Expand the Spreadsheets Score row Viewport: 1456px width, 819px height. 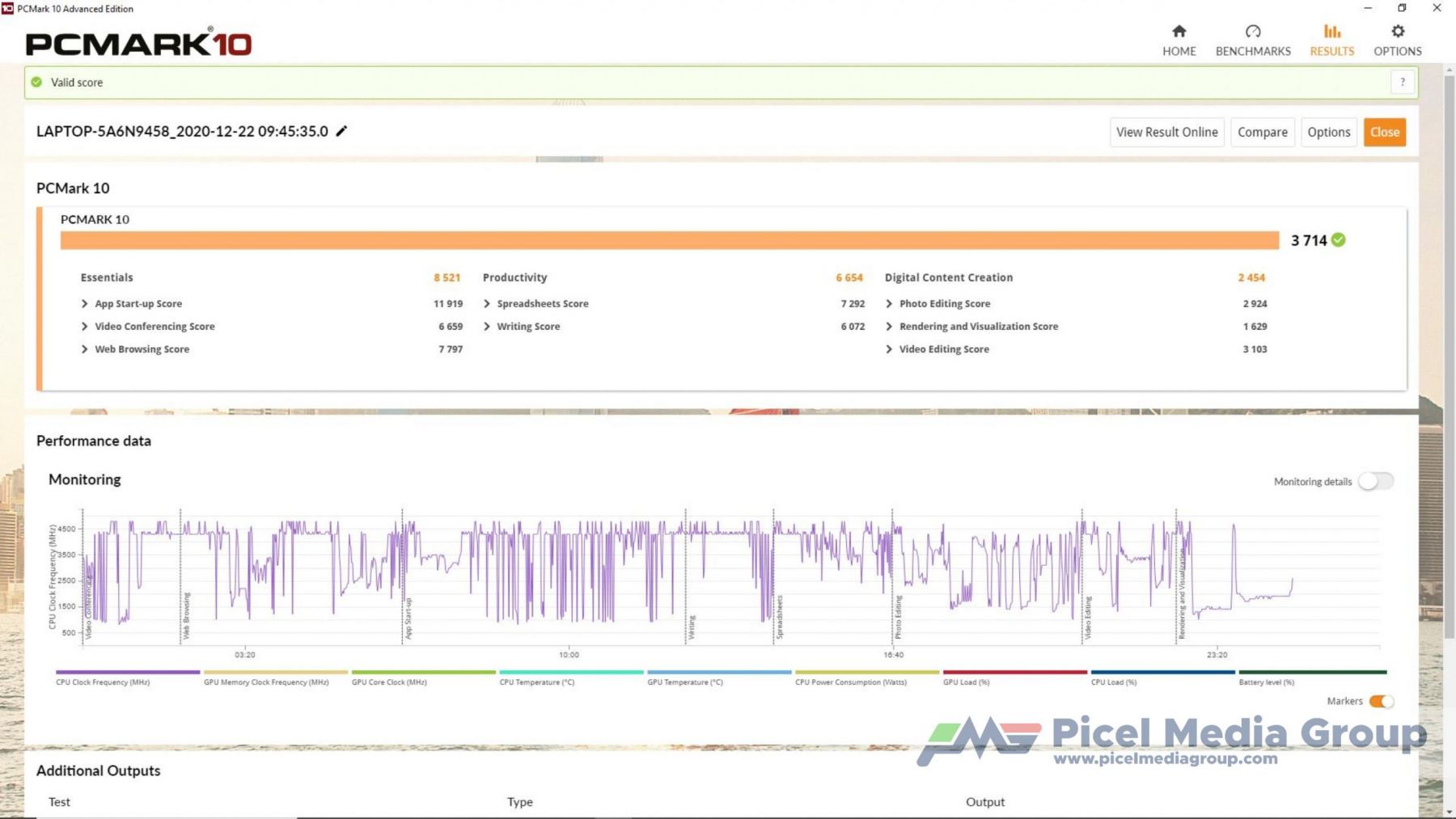coord(487,304)
